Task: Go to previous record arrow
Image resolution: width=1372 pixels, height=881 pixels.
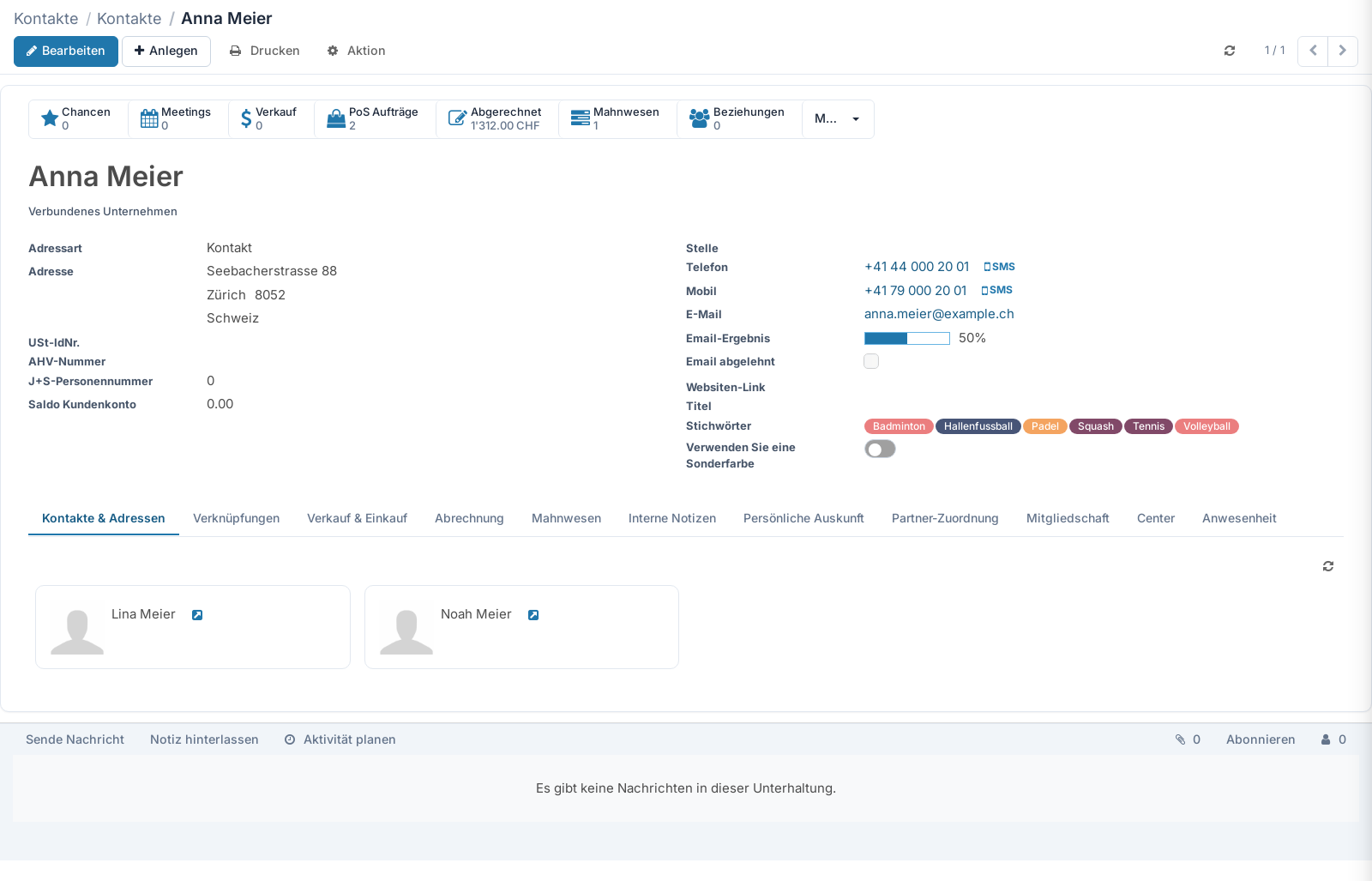Action: coord(1313,51)
